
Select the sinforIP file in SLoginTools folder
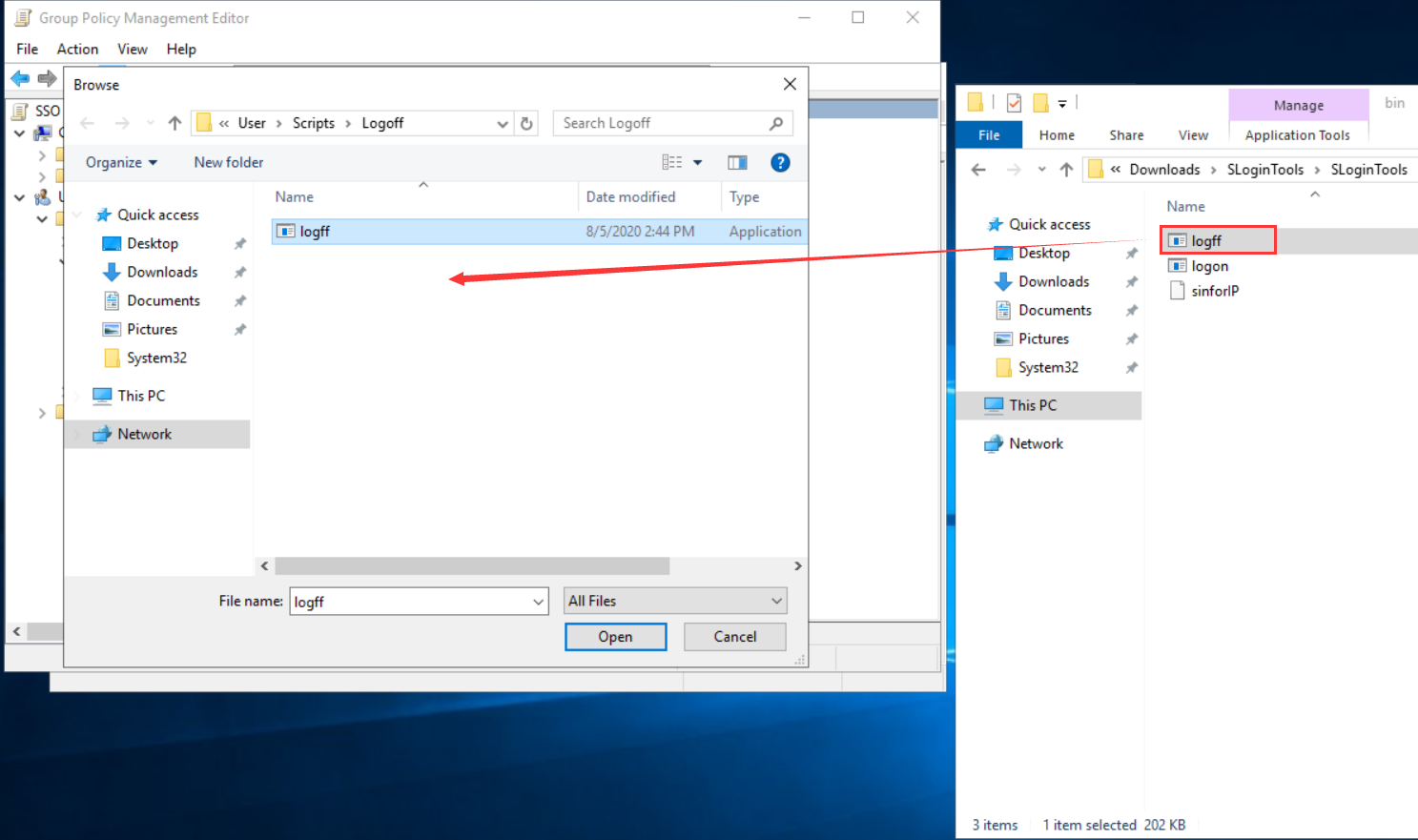pos(1214,291)
